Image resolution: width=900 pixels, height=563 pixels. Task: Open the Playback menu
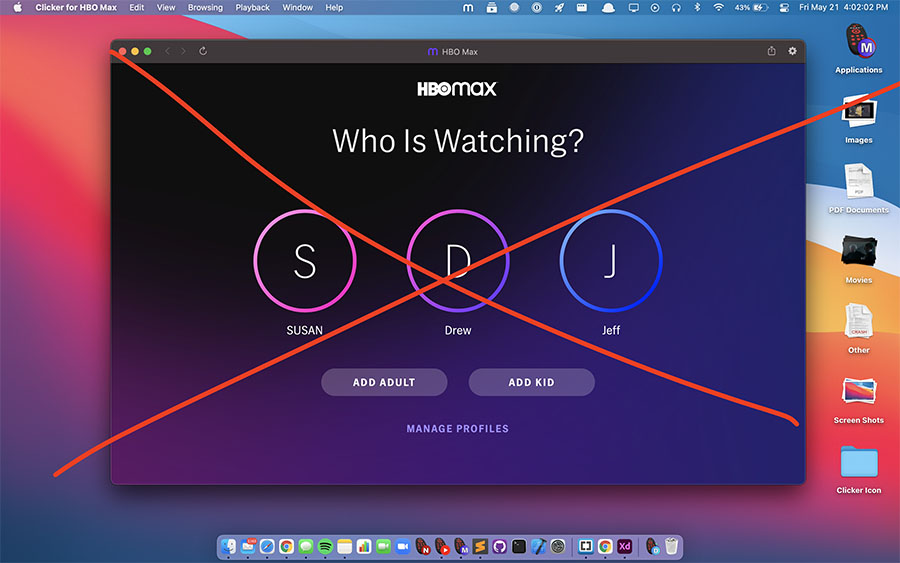253,7
